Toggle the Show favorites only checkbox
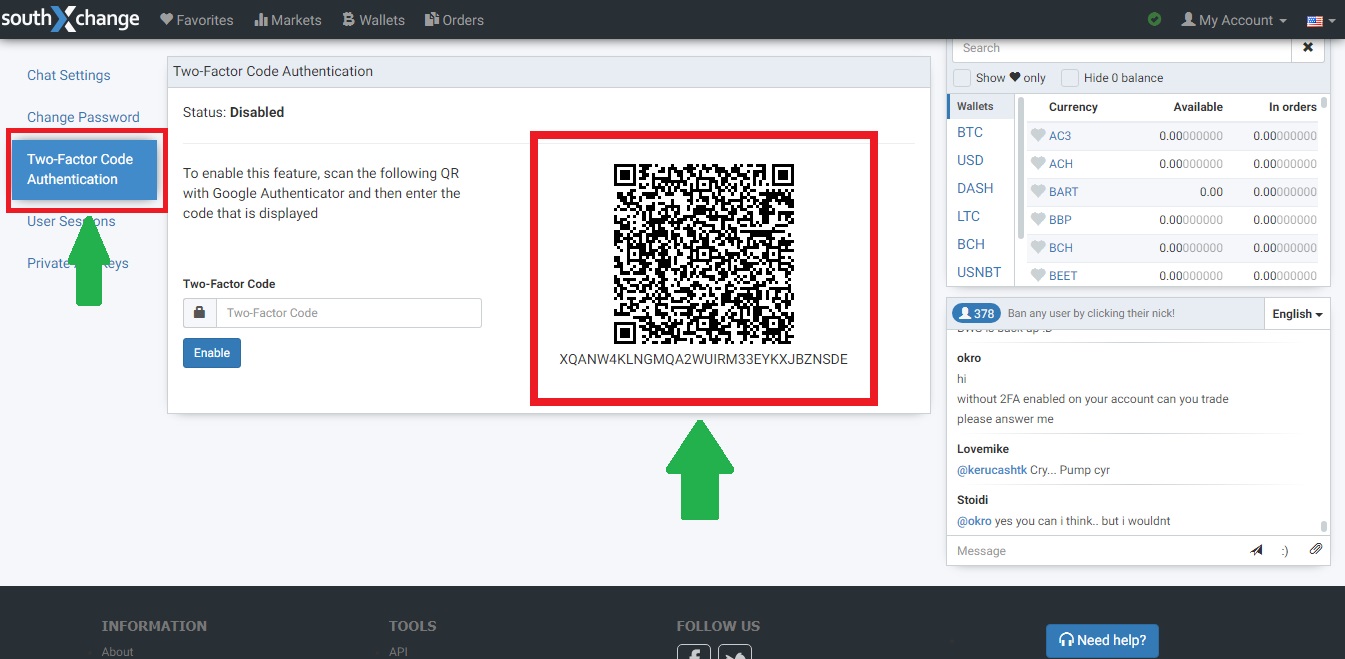 962,78
